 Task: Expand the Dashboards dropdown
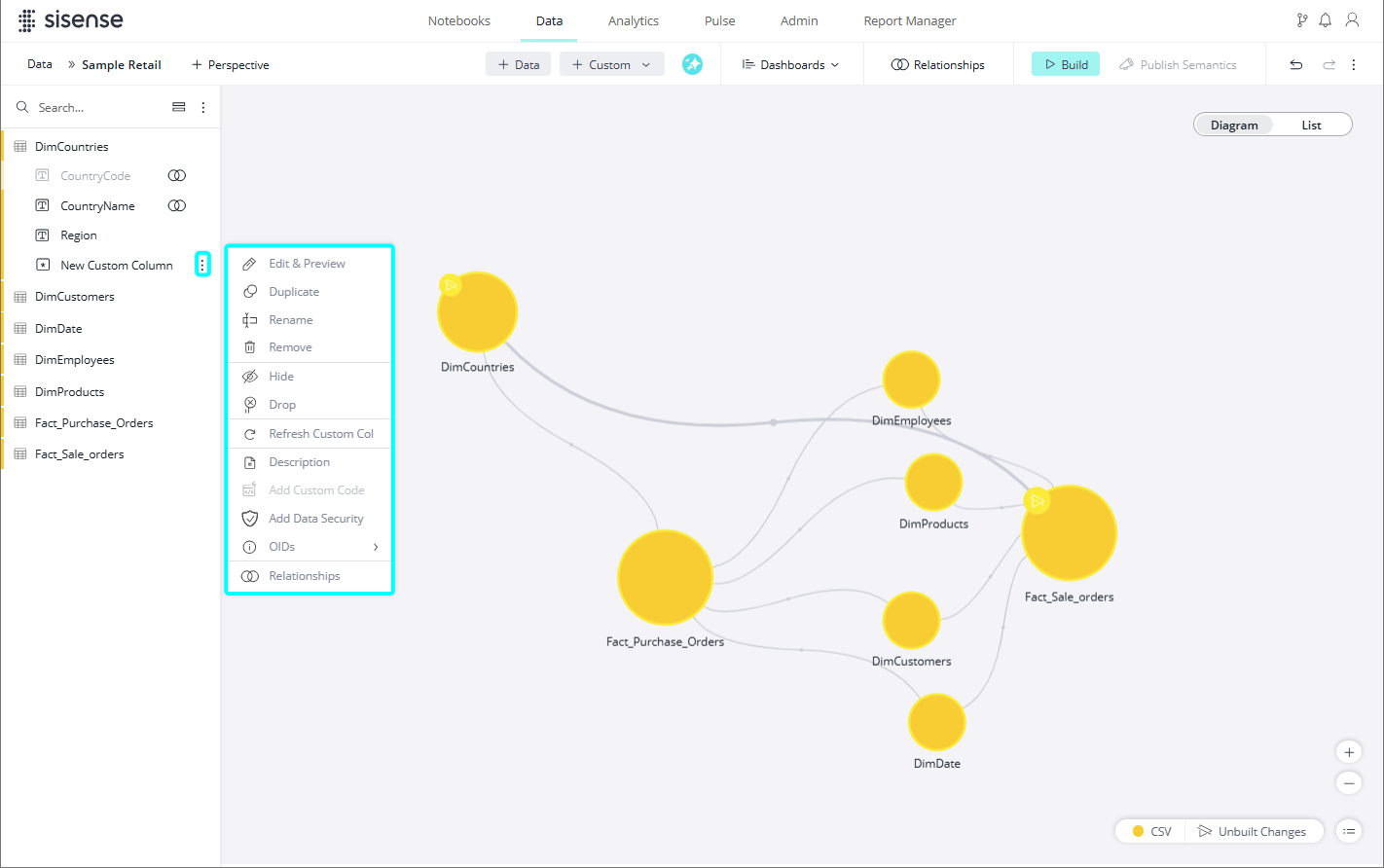(x=790, y=65)
